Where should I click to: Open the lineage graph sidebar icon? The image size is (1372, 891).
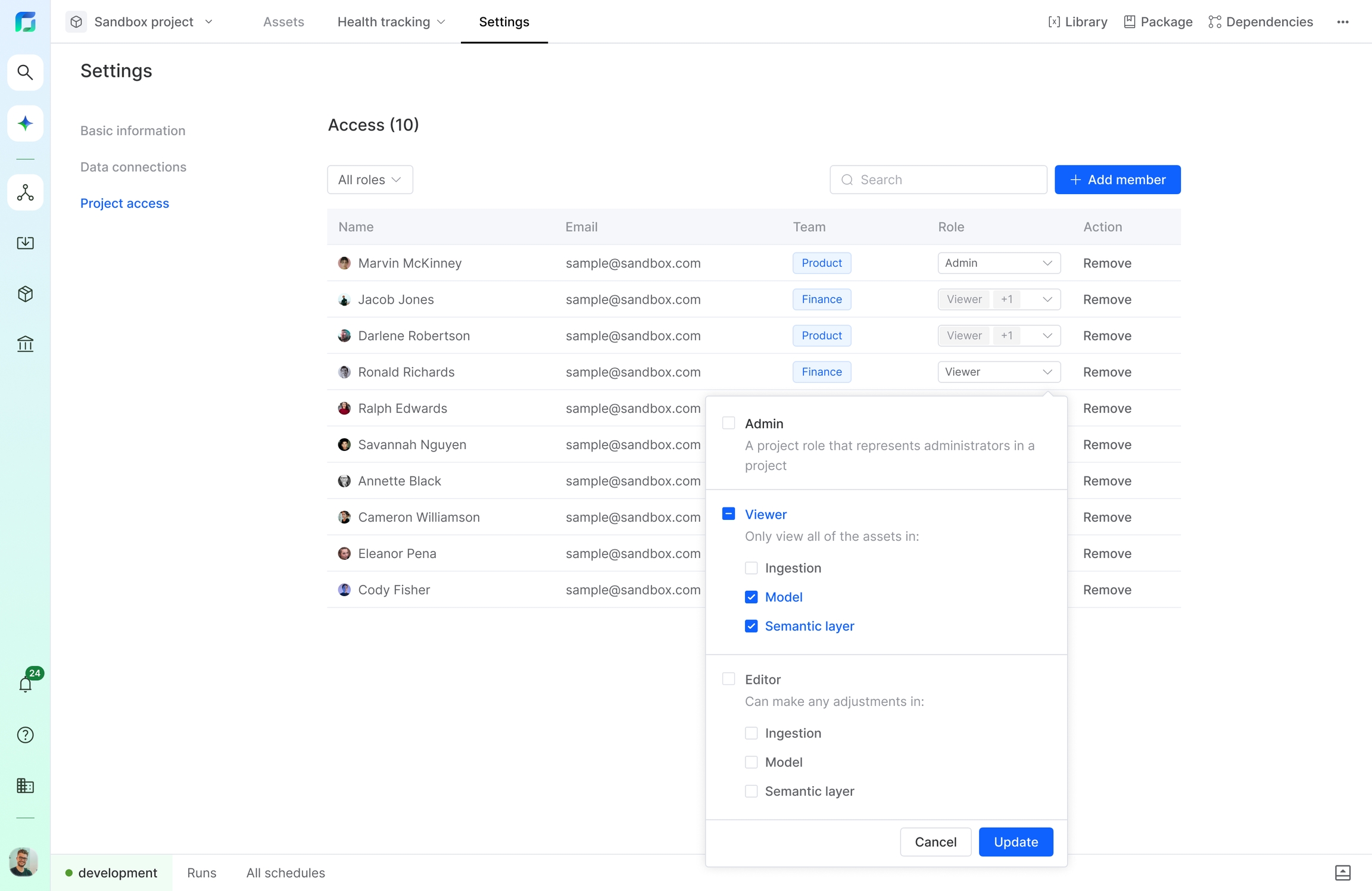(x=25, y=192)
